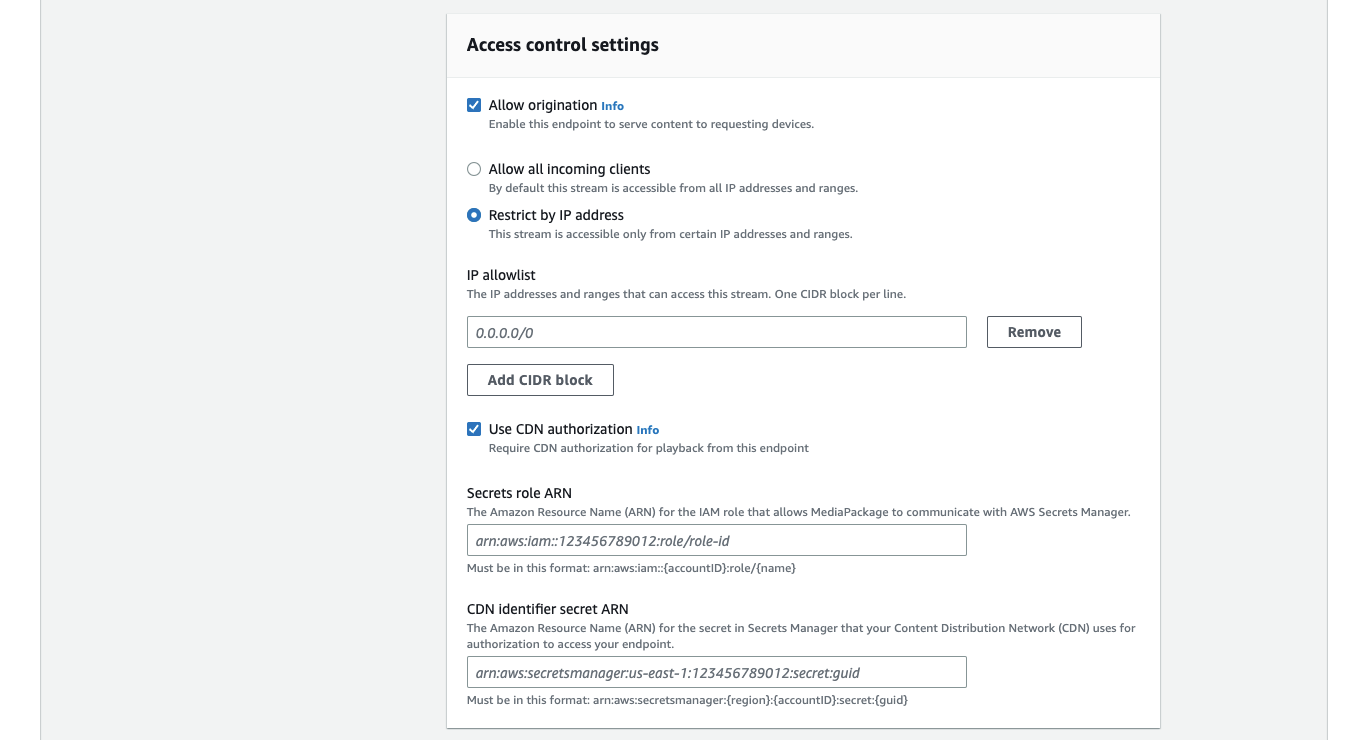Click the Secrets role ARN section label

tap(519, 493)
